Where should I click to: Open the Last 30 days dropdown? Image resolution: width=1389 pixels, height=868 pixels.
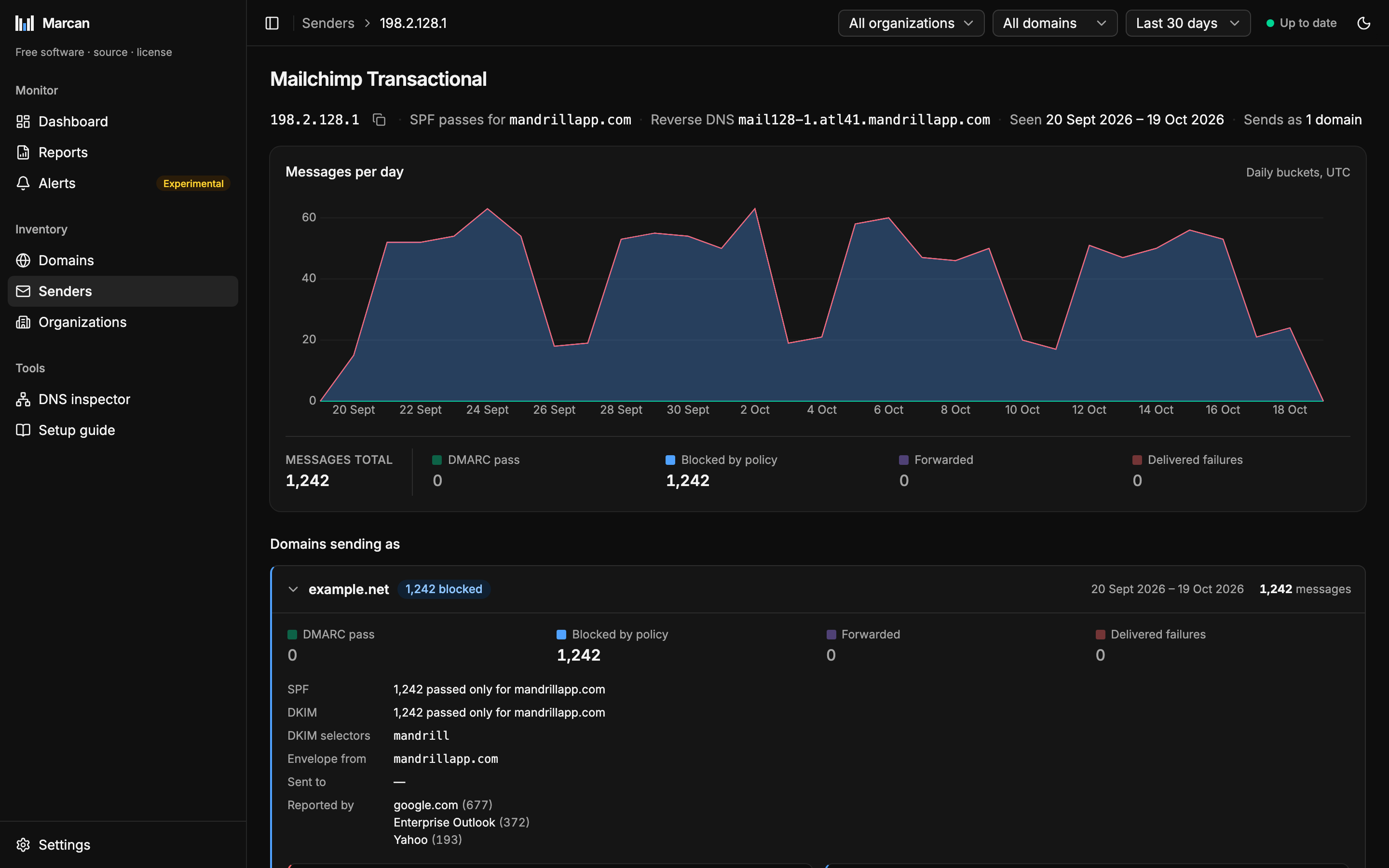tap(1187, 23)
